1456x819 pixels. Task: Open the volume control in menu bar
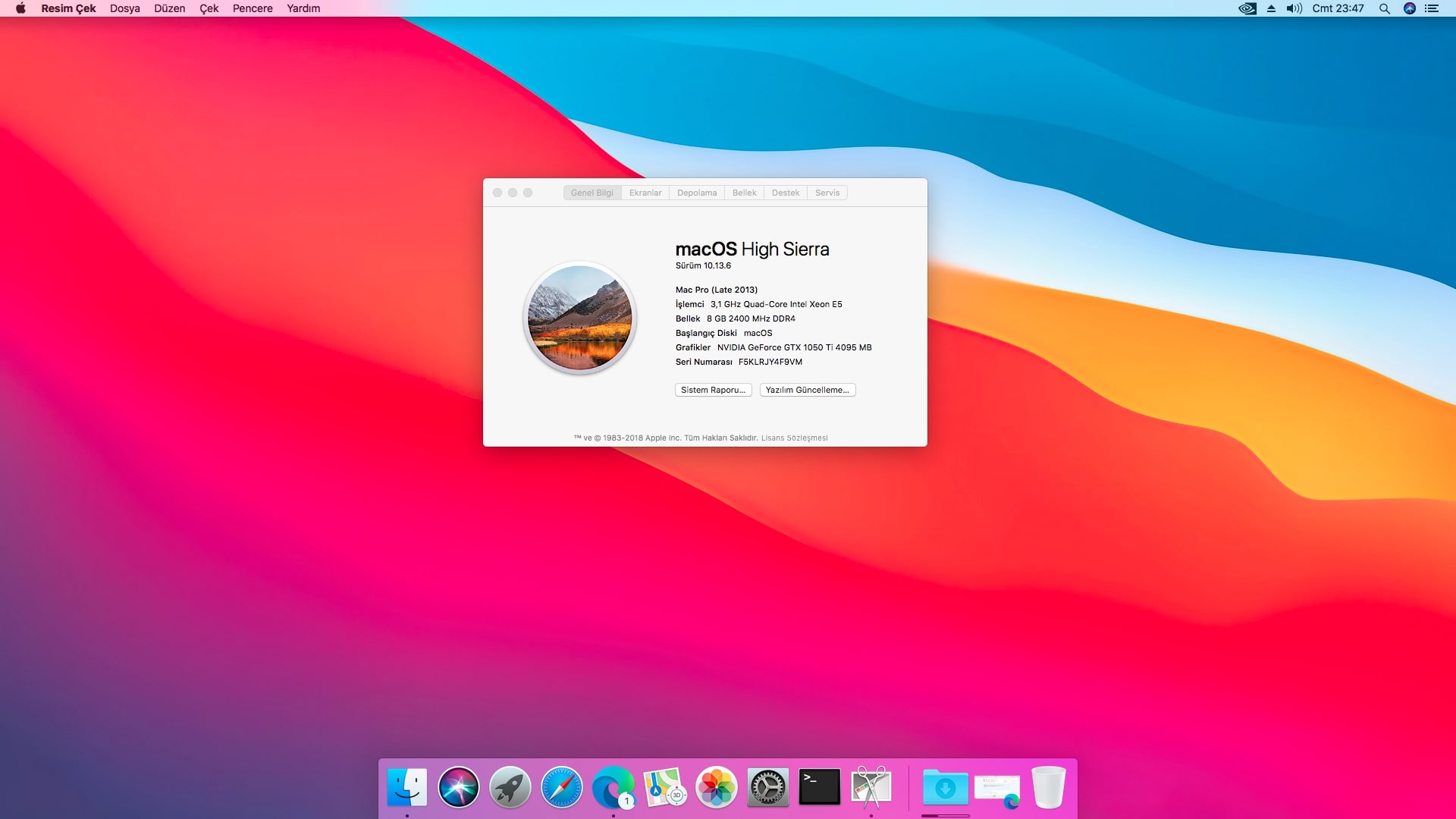(x=1294, y=8)
